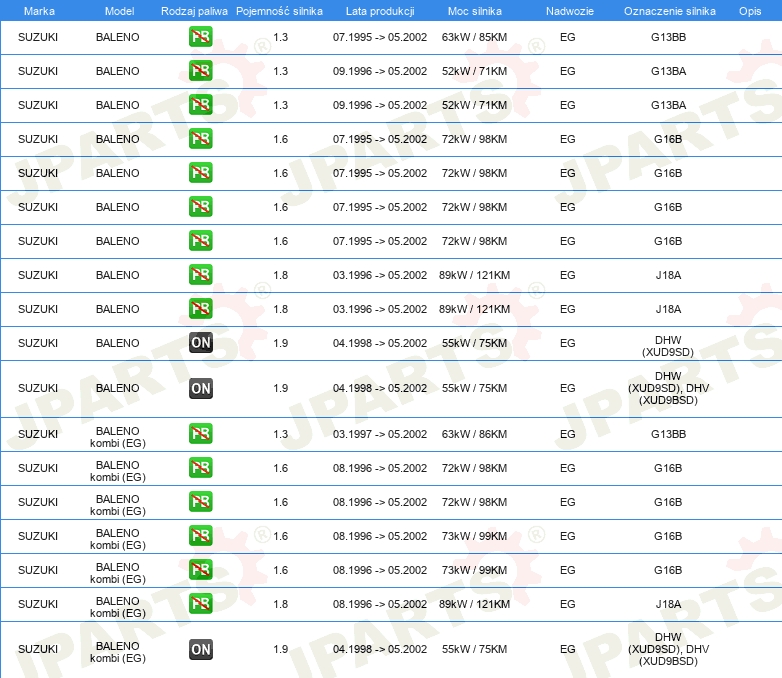The height and width of the screenshot is (678, 782).
Task: Click 55kW / 75KM in BALENO kombi row
Action: click(474, 649)
